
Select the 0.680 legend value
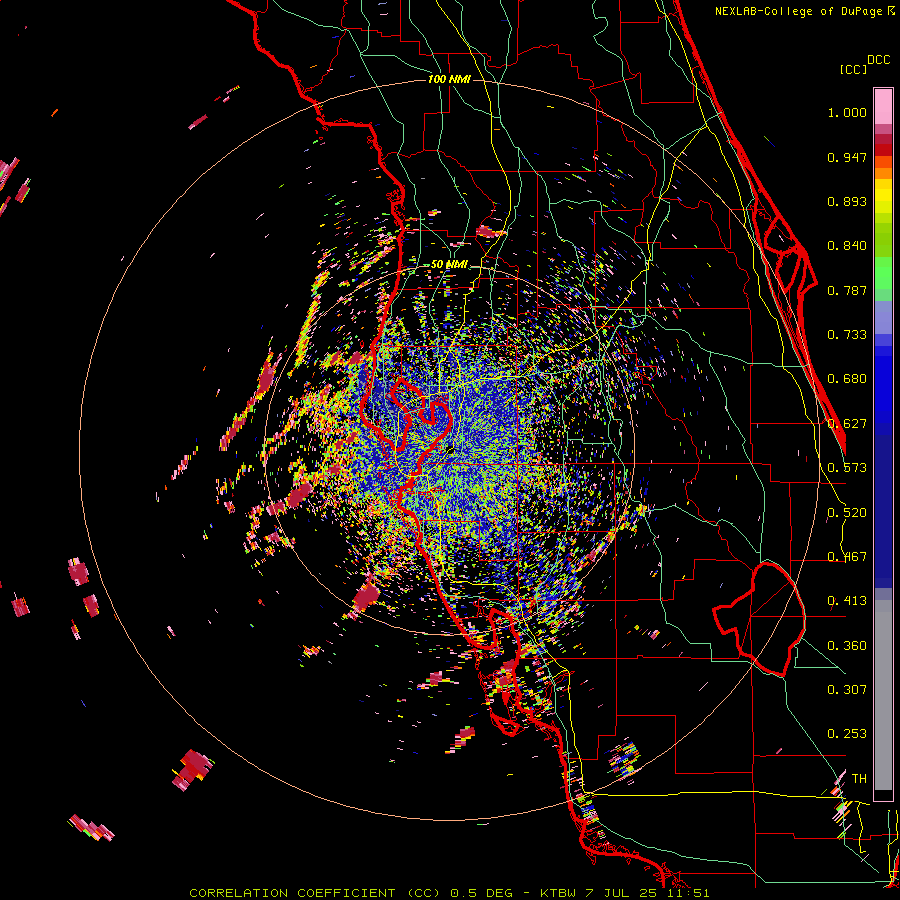847,379
